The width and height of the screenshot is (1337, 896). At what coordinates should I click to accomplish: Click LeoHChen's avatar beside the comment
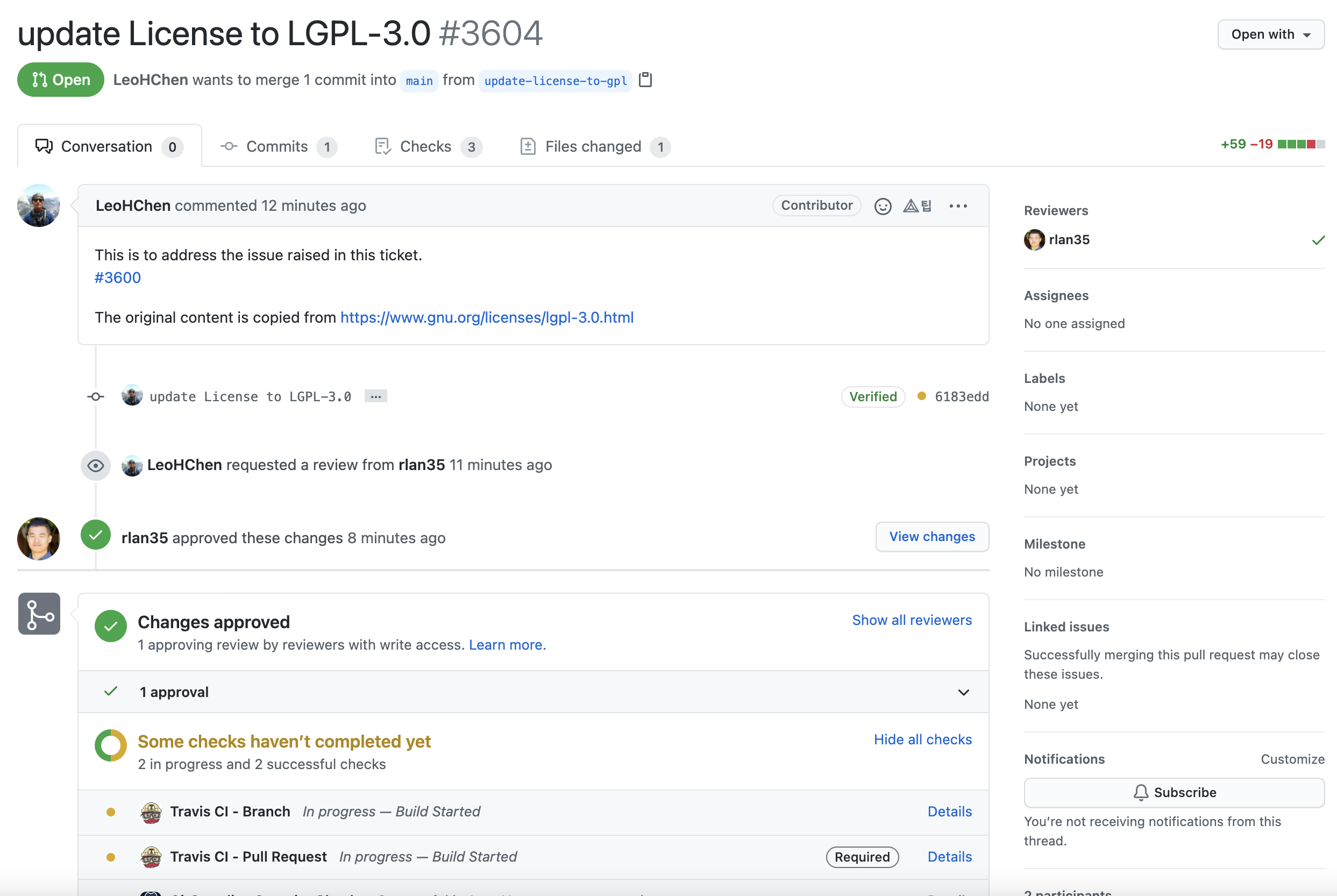pyautogui.click(x=39, y=205)
